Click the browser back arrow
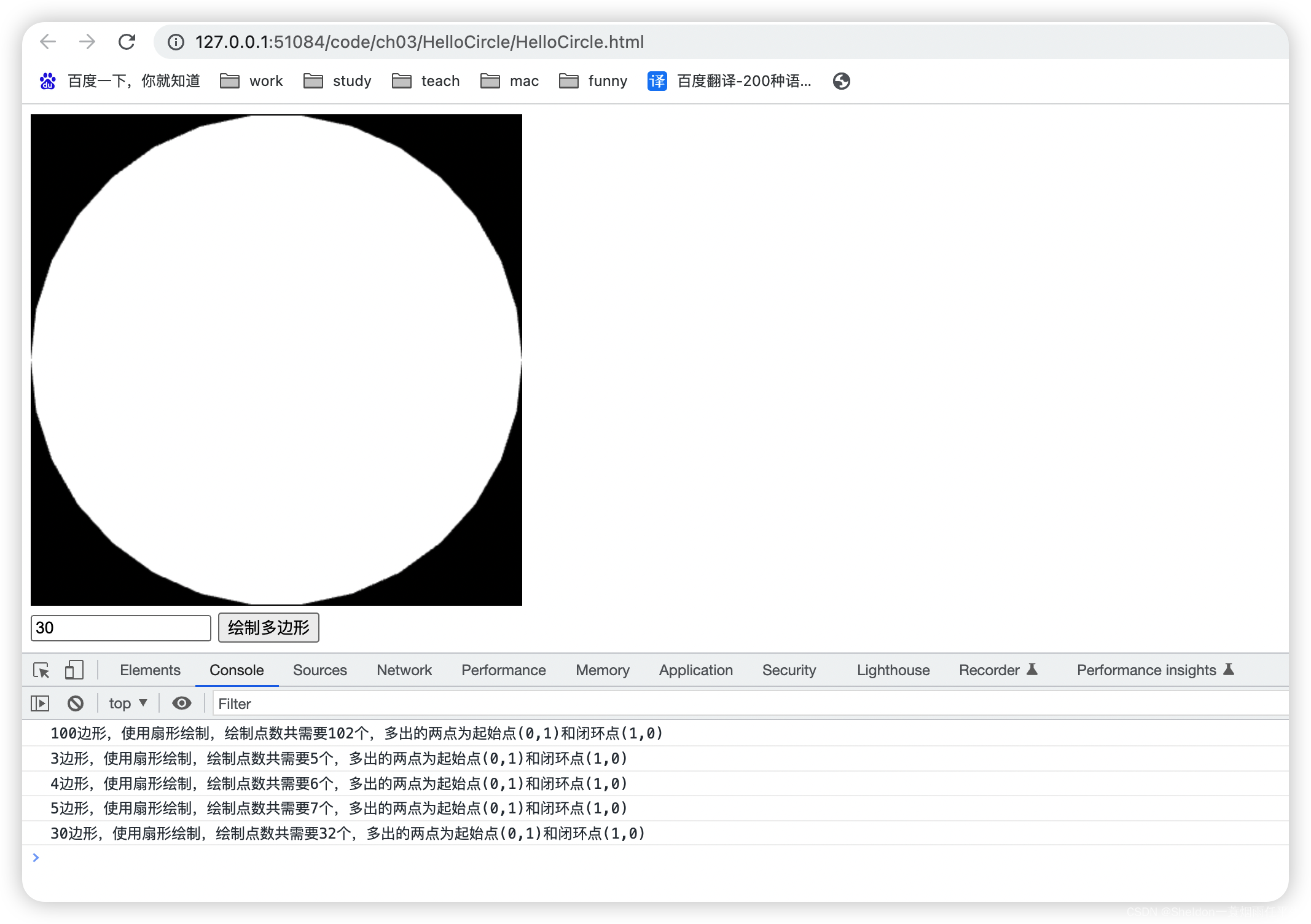This screenshot has width=1311, height=924. click(48, 42)
